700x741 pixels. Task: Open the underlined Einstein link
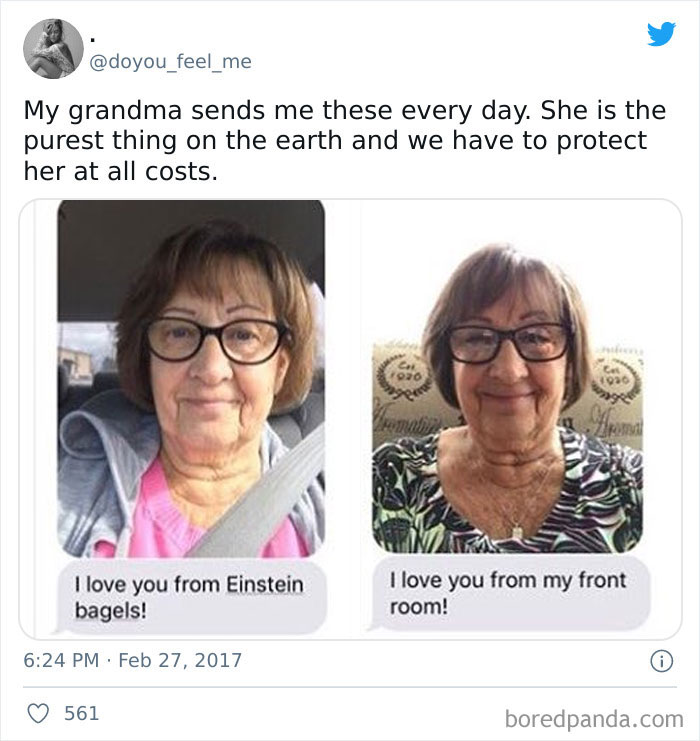pos(264,584)
